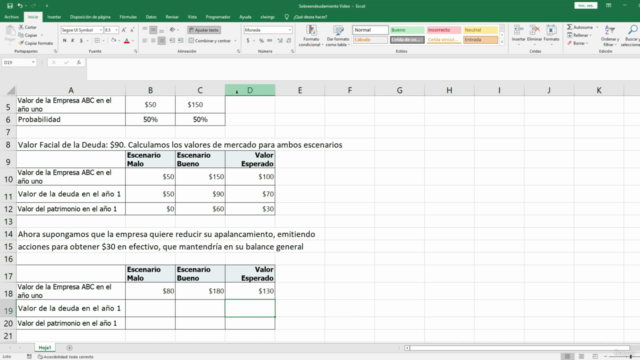
Task: Click the fill color bucket icon
Action: (113, 40)
